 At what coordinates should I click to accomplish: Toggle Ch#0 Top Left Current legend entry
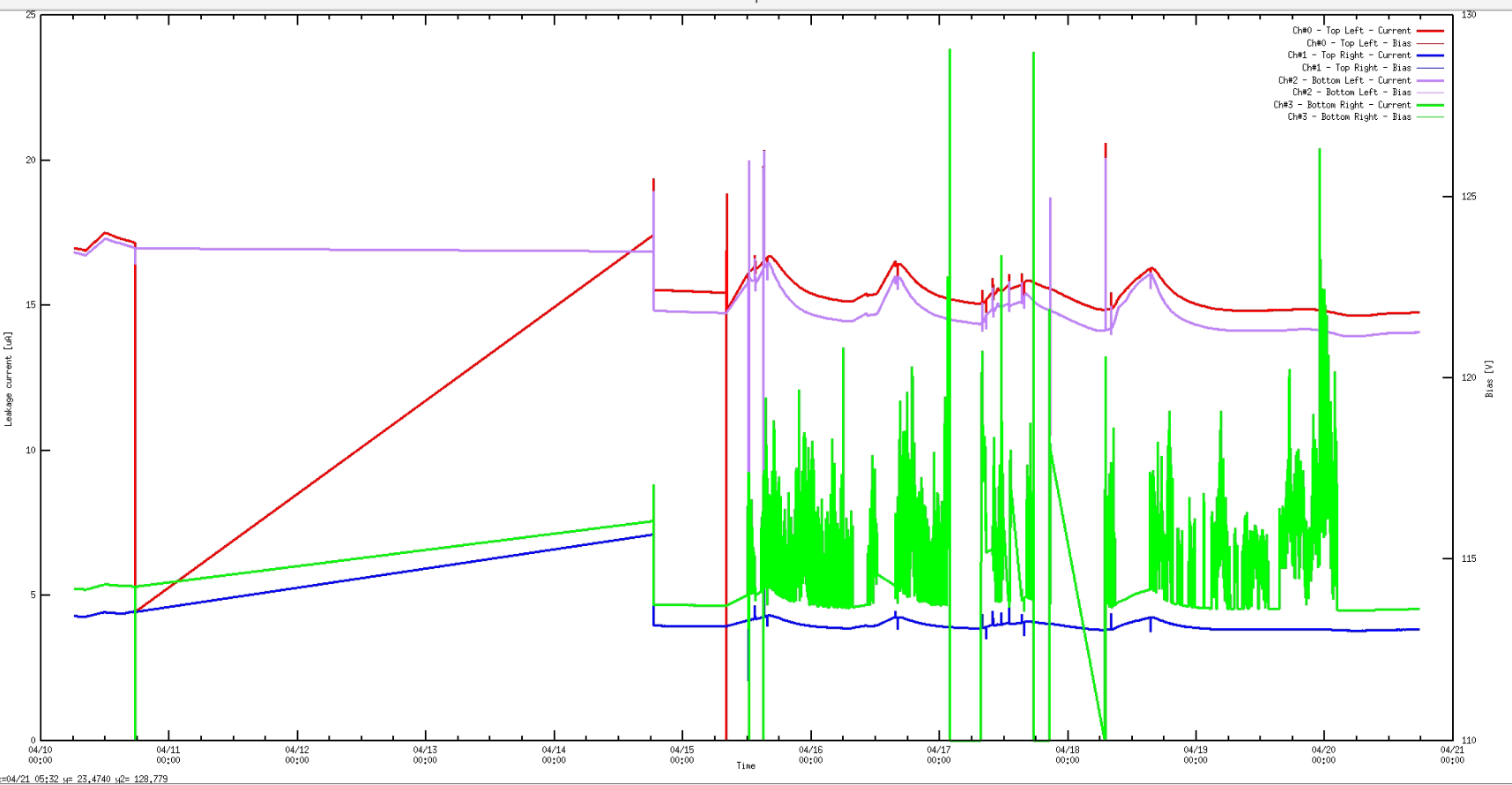pyautogui.click(x=1351, y=31)
